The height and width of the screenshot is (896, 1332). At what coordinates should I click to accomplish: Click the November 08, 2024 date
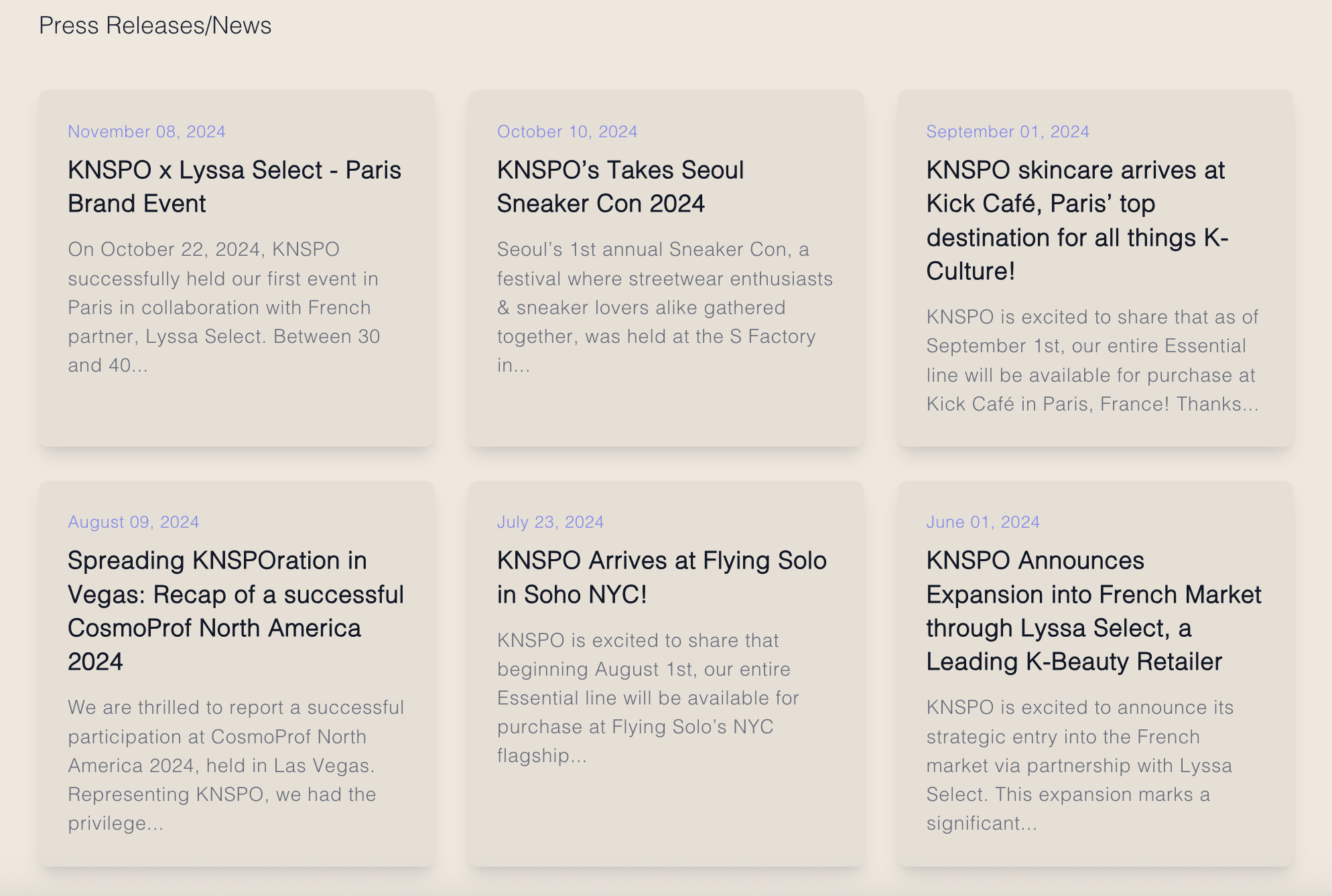pyautogui.click(x=146, y=132)
